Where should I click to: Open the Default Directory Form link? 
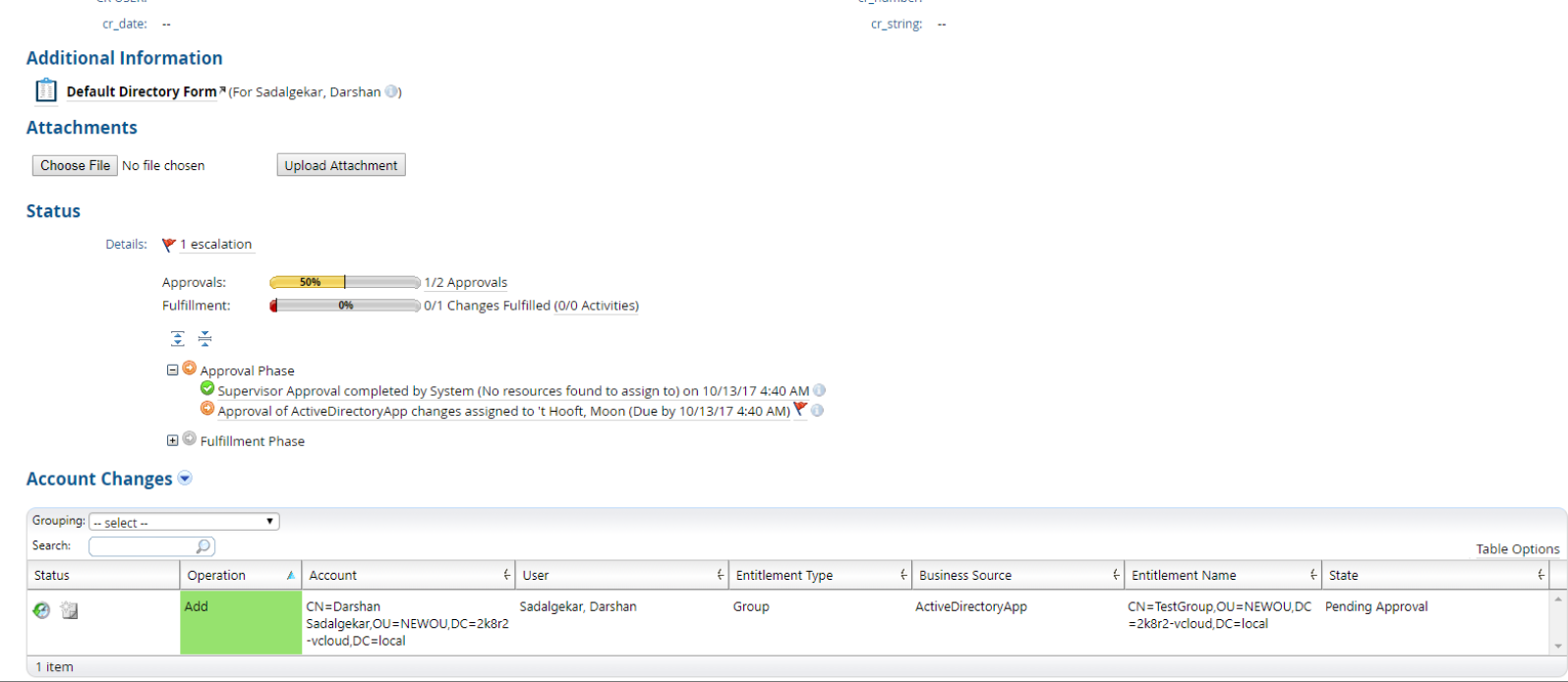(142, 91)
